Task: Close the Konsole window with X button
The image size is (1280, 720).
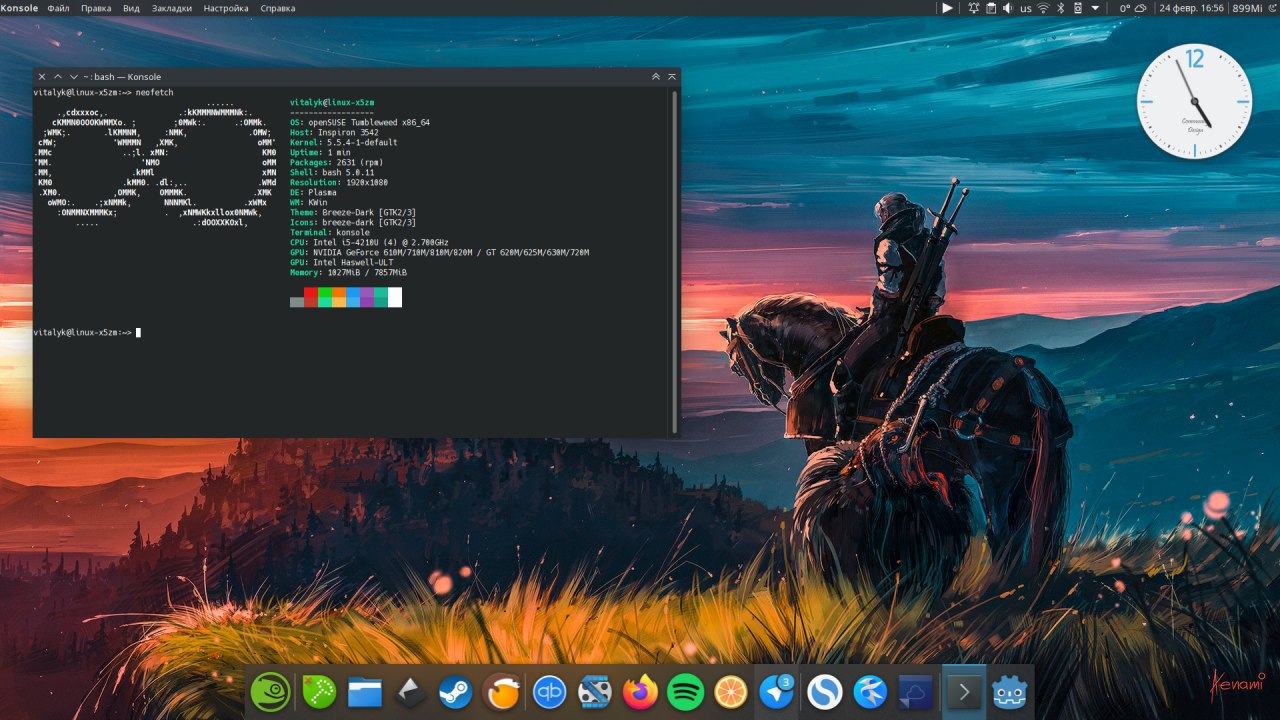Action: click(42, 77)
